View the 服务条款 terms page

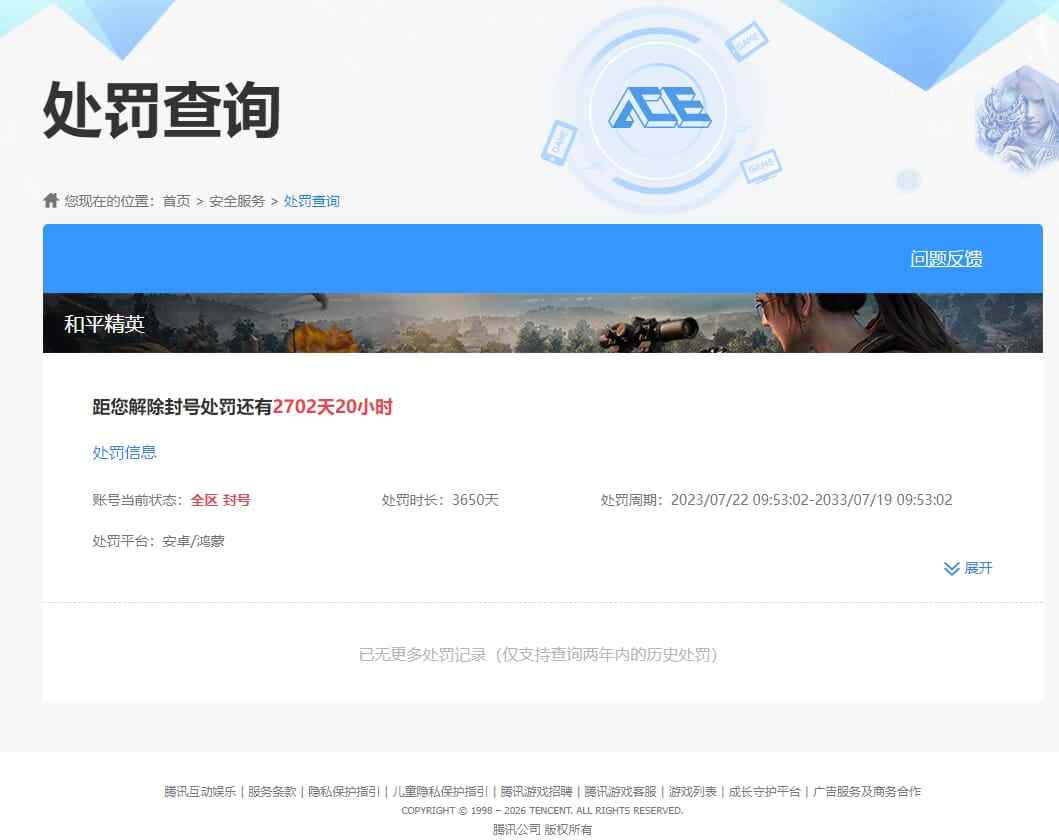click(x=271, y=790)
